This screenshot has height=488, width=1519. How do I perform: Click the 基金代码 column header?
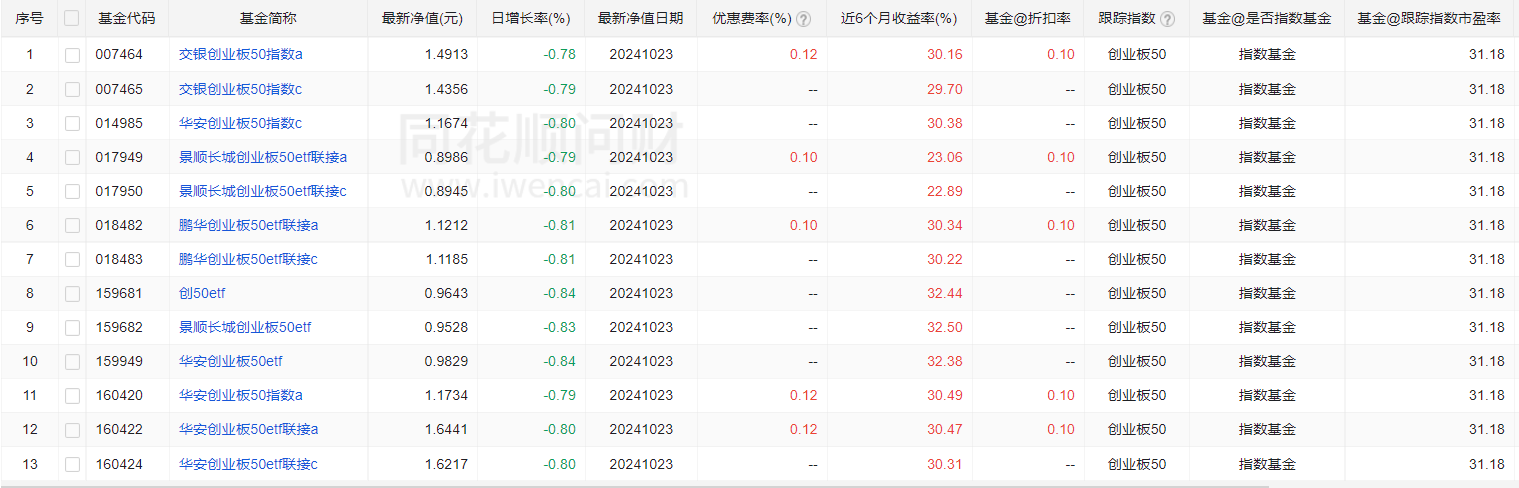coord(127,19)
